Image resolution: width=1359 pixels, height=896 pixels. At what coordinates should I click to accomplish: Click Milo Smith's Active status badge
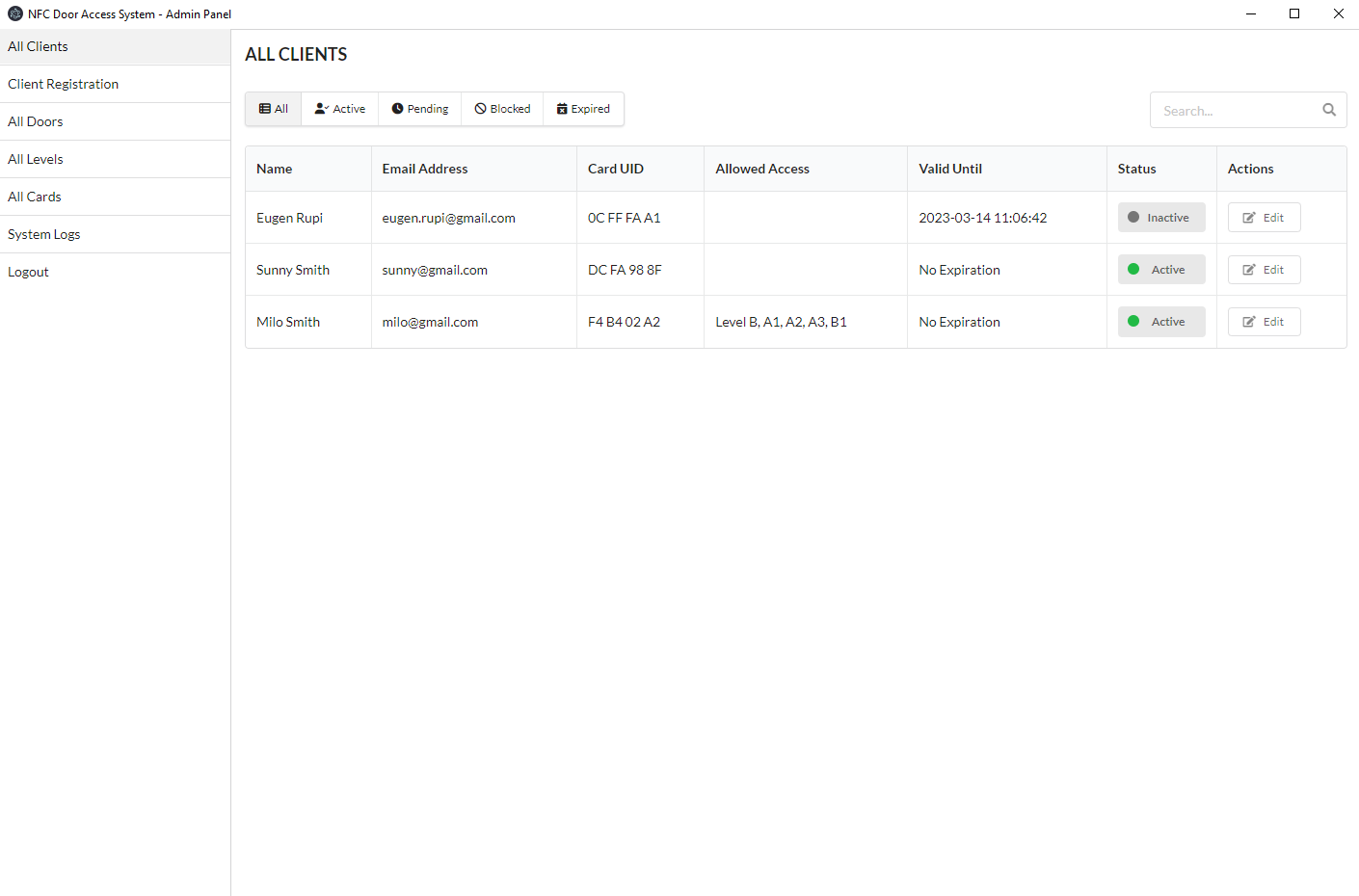[x=1160, y=322]
